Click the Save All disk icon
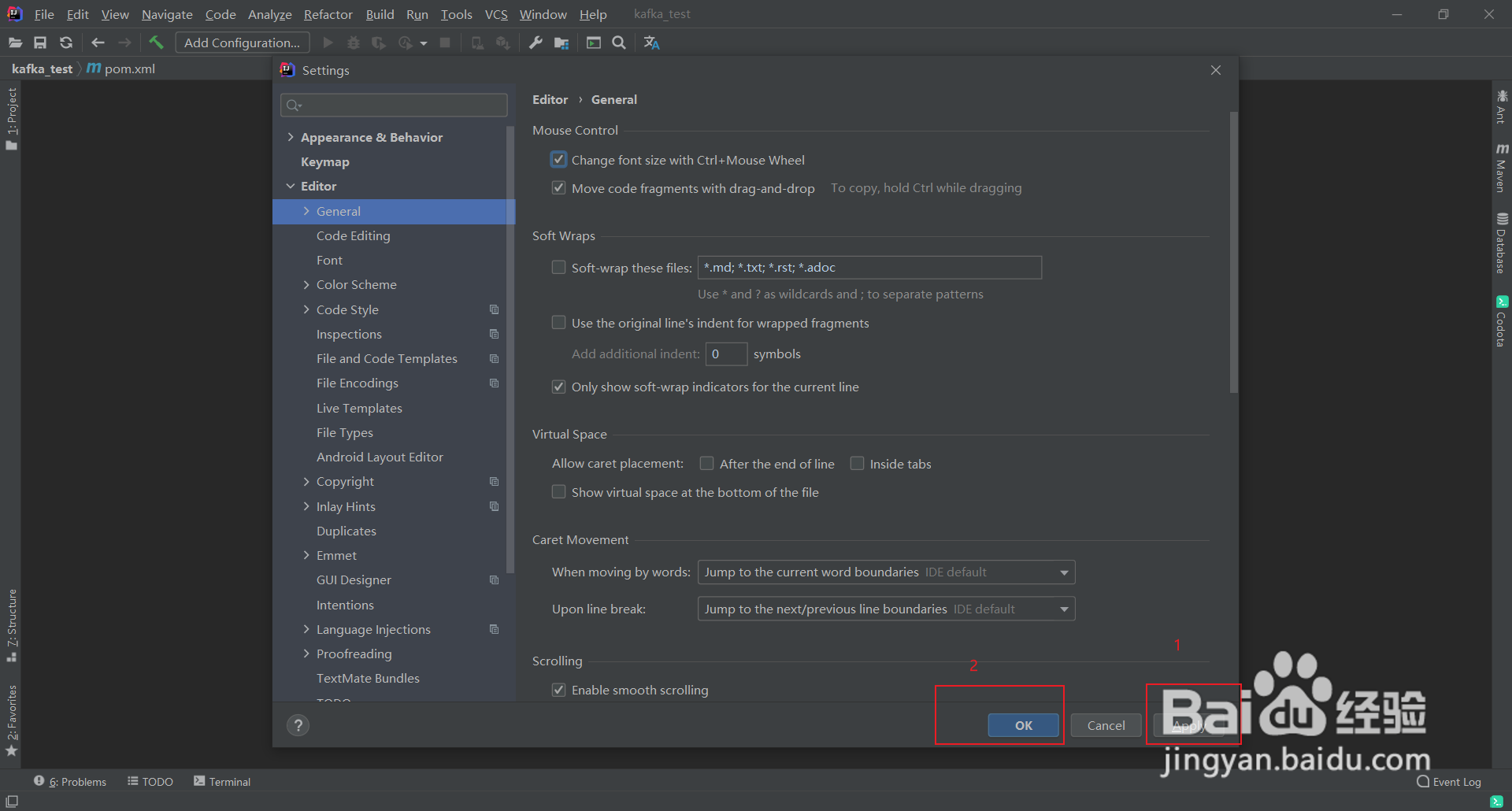Screen dimensions: 1512x811 pyautogui.click(x=40, y=43)
